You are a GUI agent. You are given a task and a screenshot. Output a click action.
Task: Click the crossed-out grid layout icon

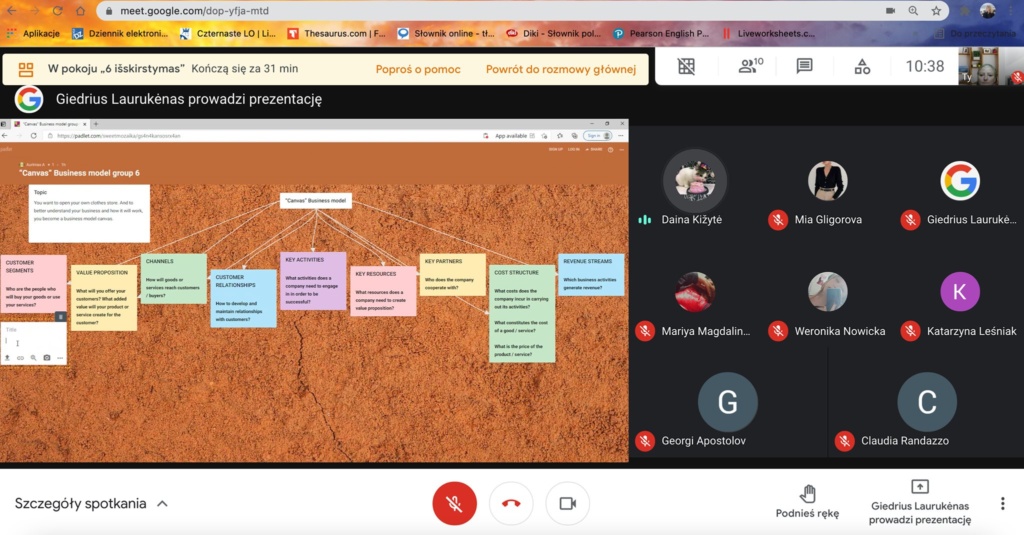pyautogui.click(x=686, y=66)
